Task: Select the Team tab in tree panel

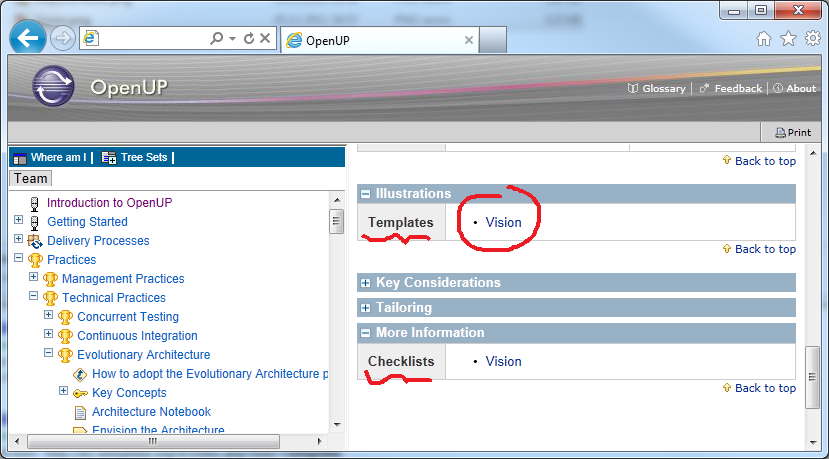Action: pos(30,178)
